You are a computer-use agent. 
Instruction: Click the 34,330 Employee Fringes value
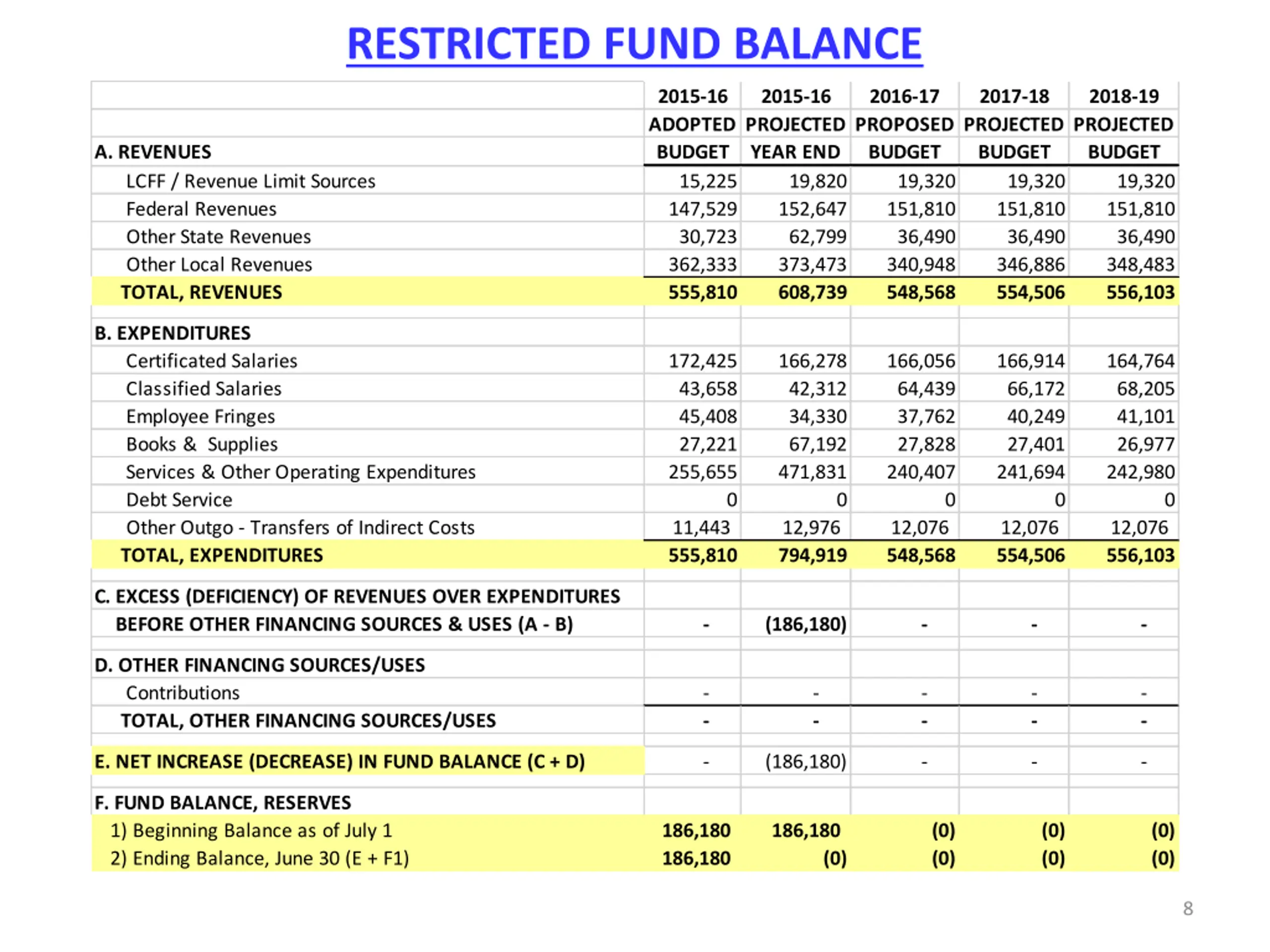[x=818, y=416]
